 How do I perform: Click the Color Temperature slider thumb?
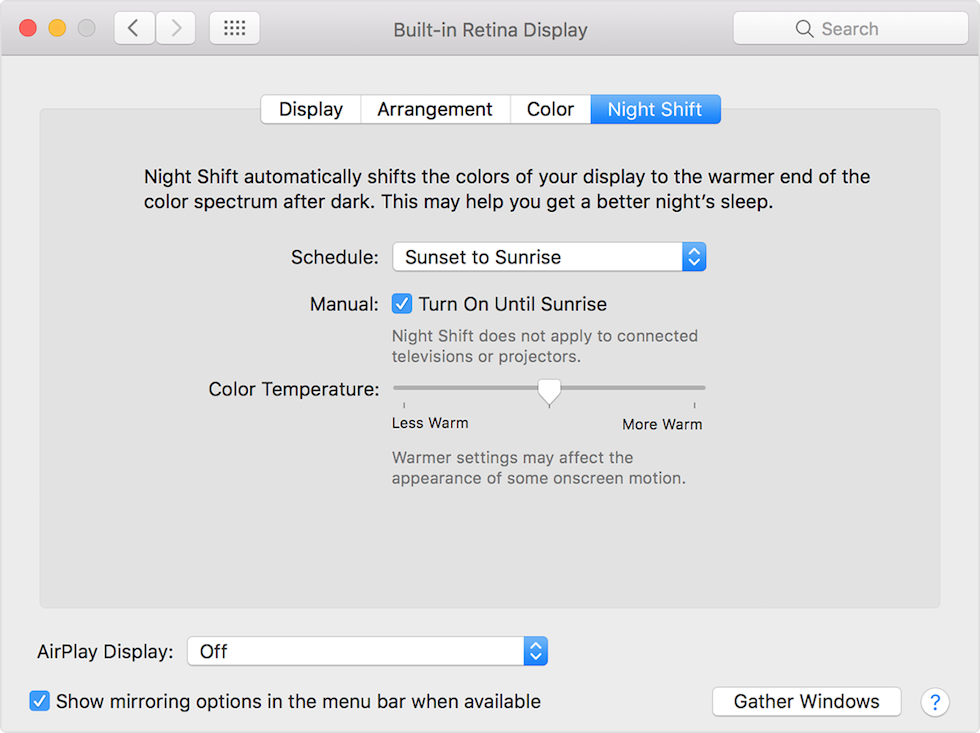pos(549,392)
